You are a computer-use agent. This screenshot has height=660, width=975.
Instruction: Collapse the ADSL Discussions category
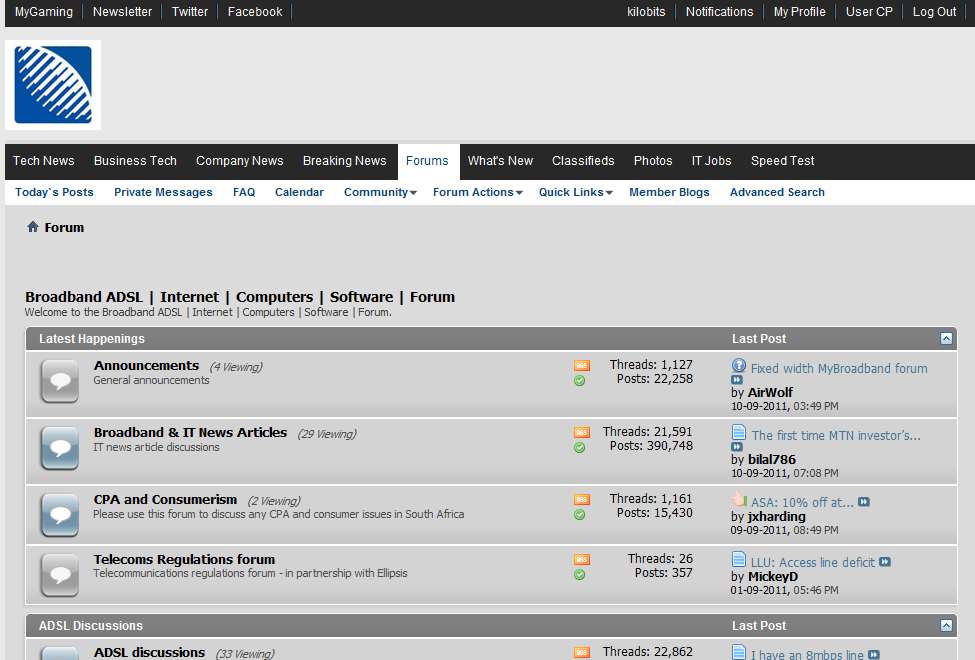click(x=946, y=625)
